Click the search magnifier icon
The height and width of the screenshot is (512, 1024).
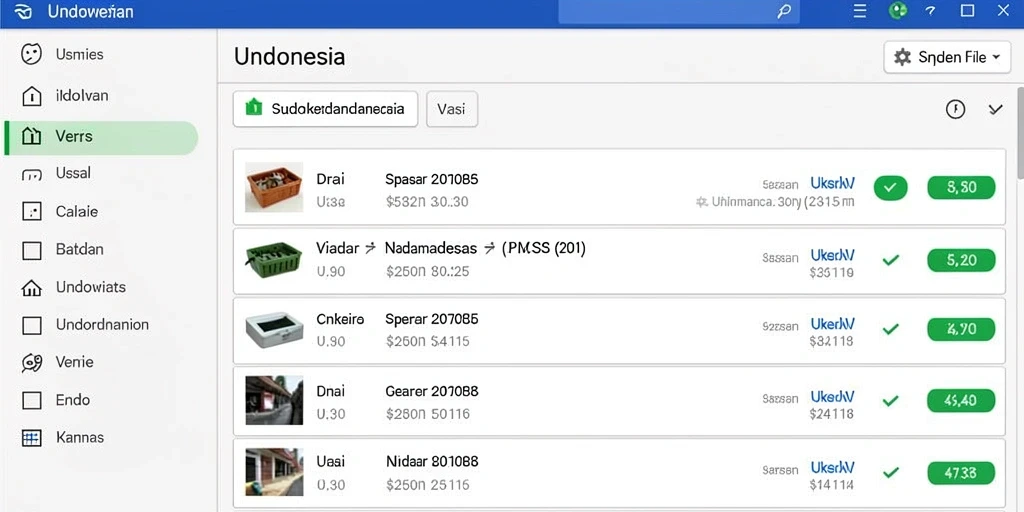click(x=784, y=12)
